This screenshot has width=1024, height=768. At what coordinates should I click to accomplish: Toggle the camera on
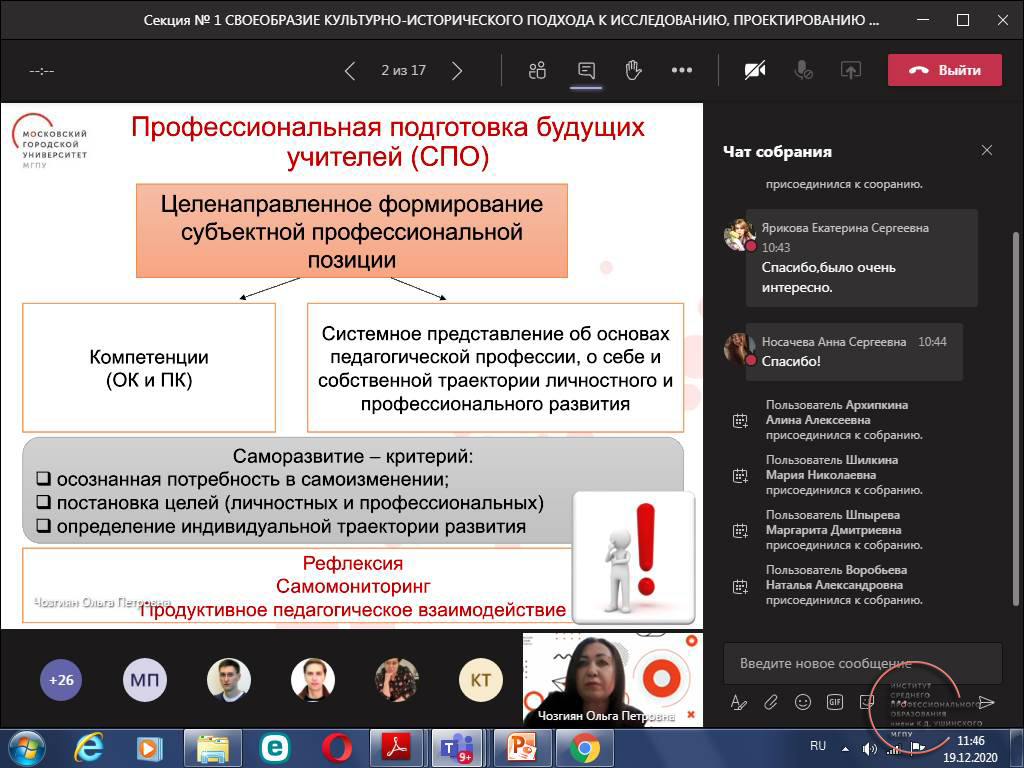(755, 70)
